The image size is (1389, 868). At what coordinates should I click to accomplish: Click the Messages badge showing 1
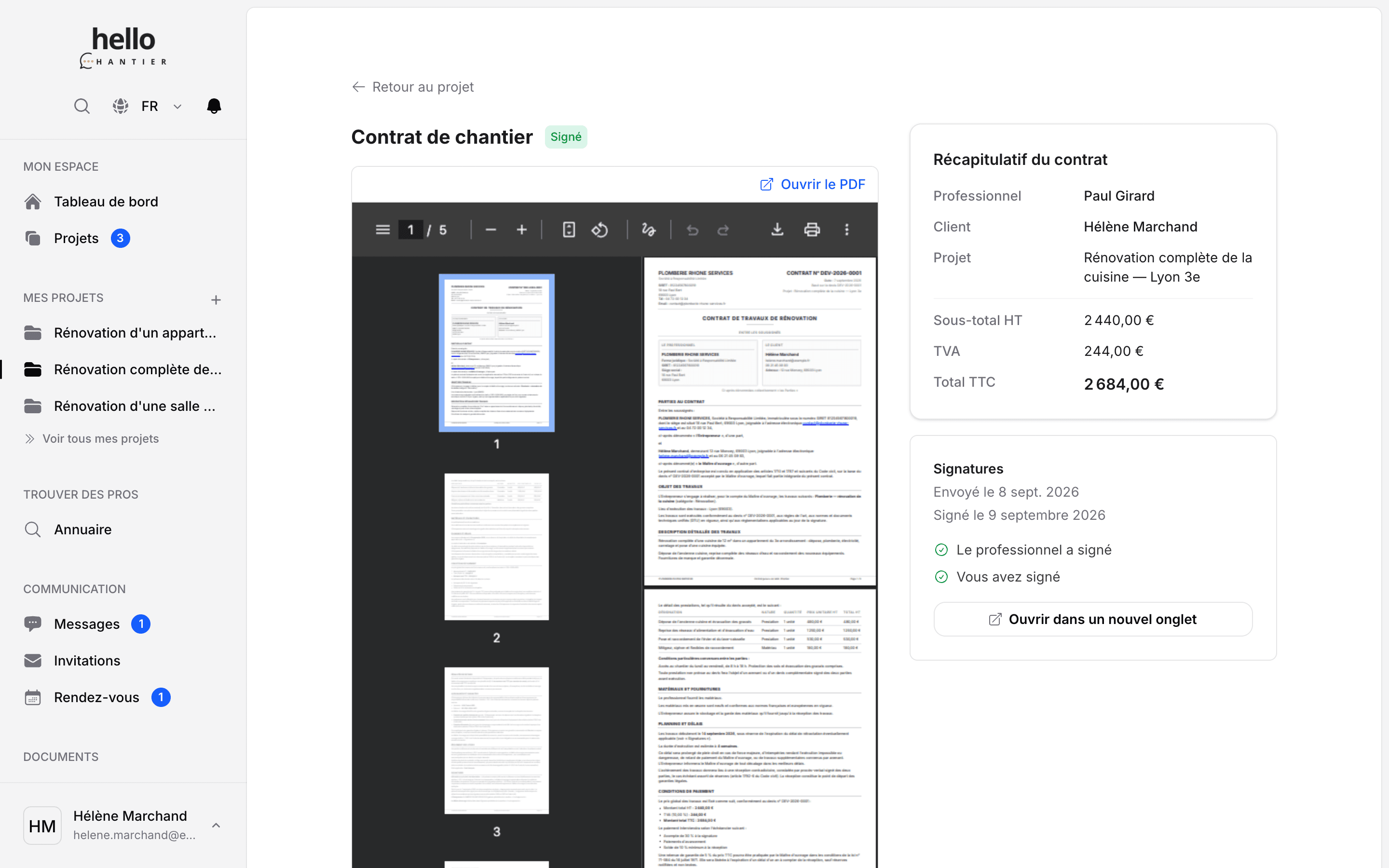(141, 624)
